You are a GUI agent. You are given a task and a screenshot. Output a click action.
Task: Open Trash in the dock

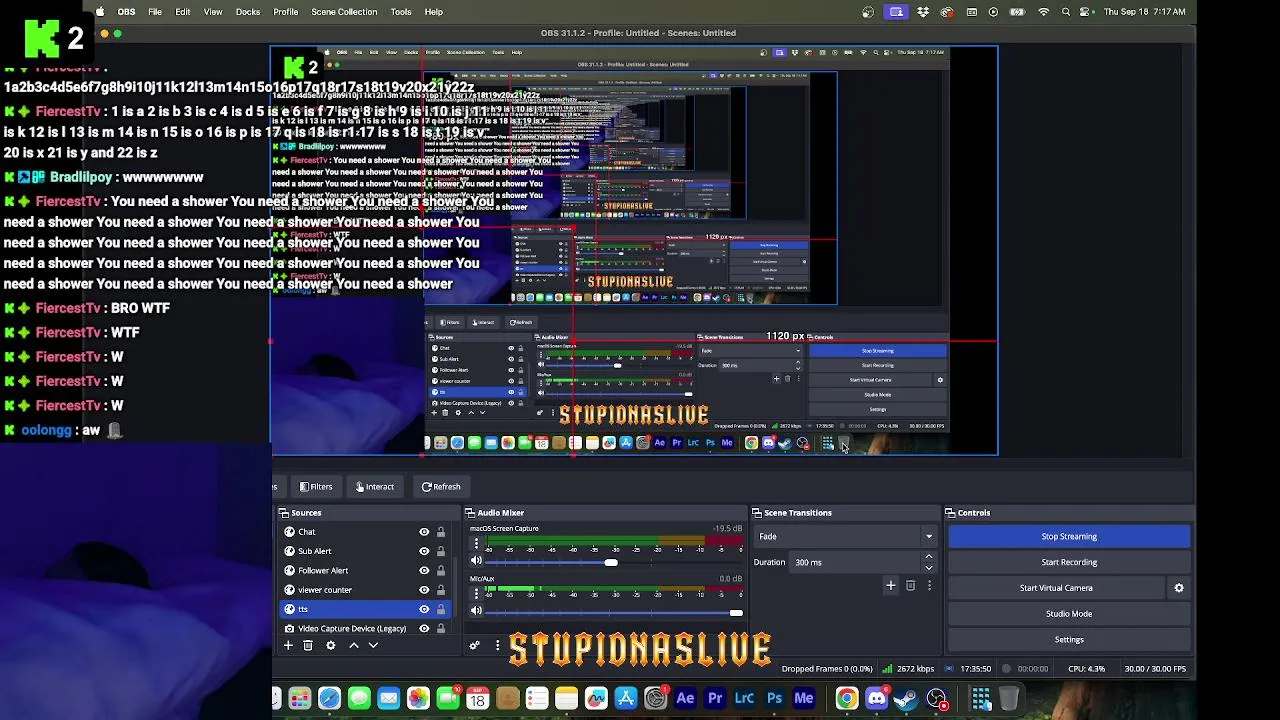pos(1010,698)
